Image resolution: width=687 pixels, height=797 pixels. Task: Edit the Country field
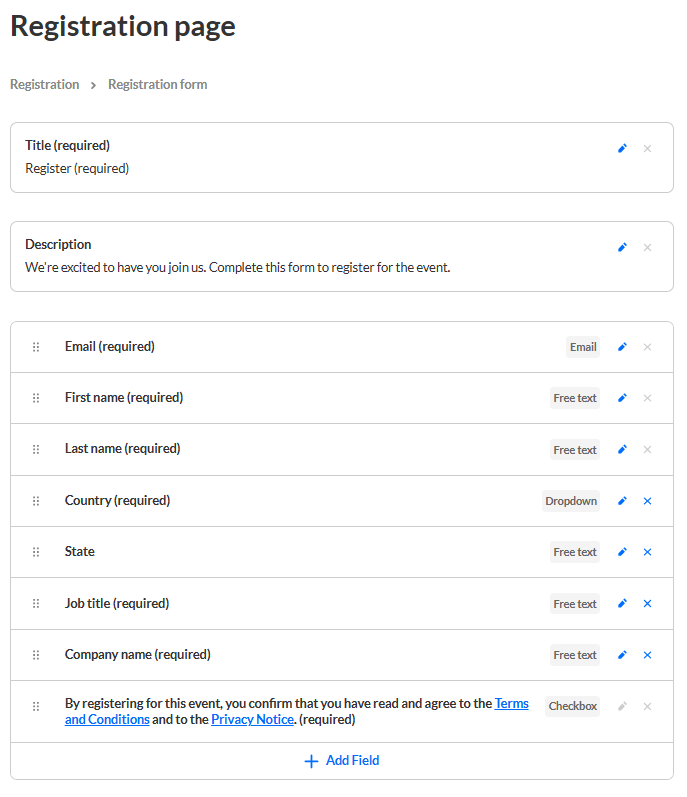point(622,501)
